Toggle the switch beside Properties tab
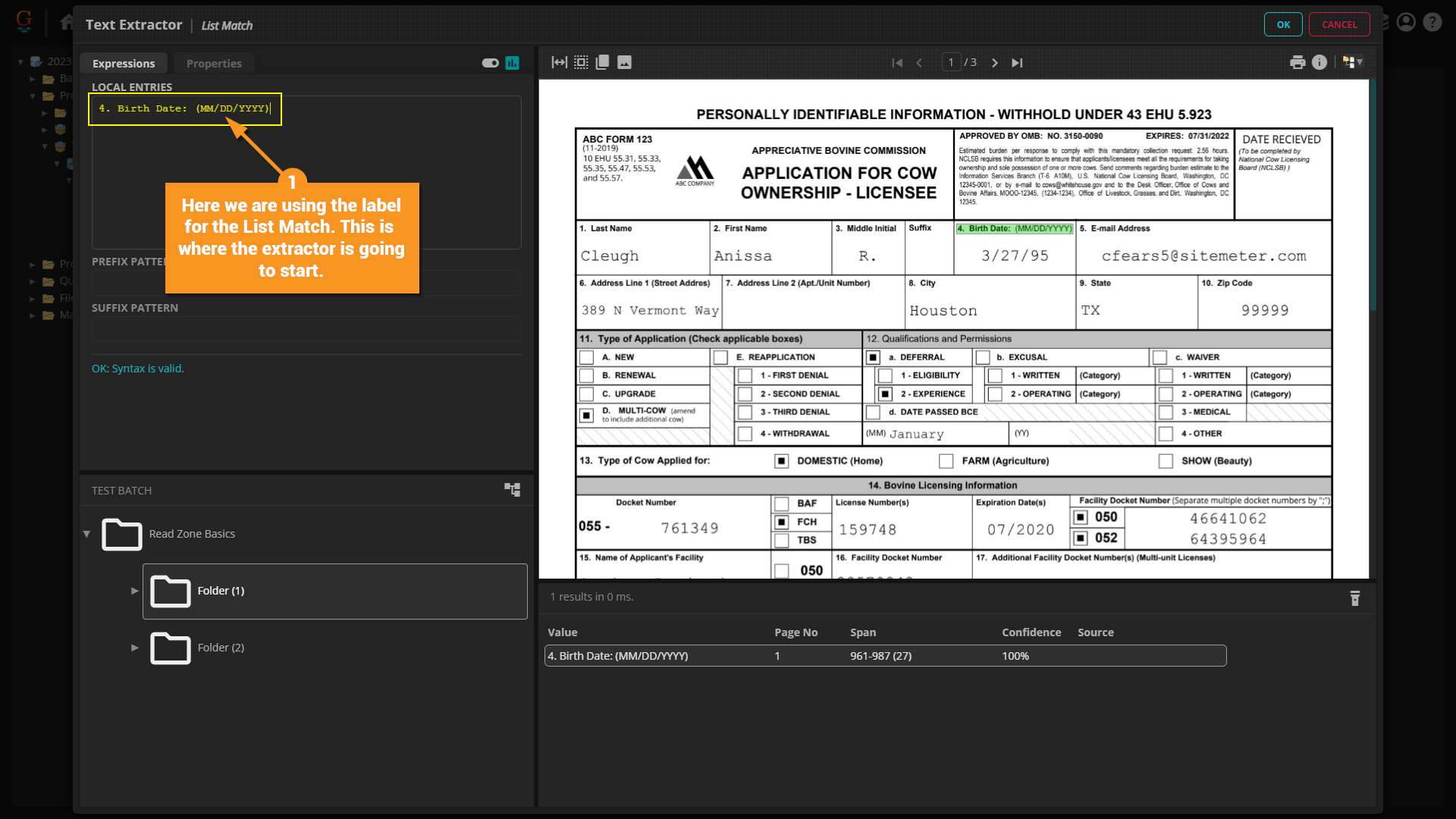This screenshot has height=819, width=1456. click(x=490, y=63)
